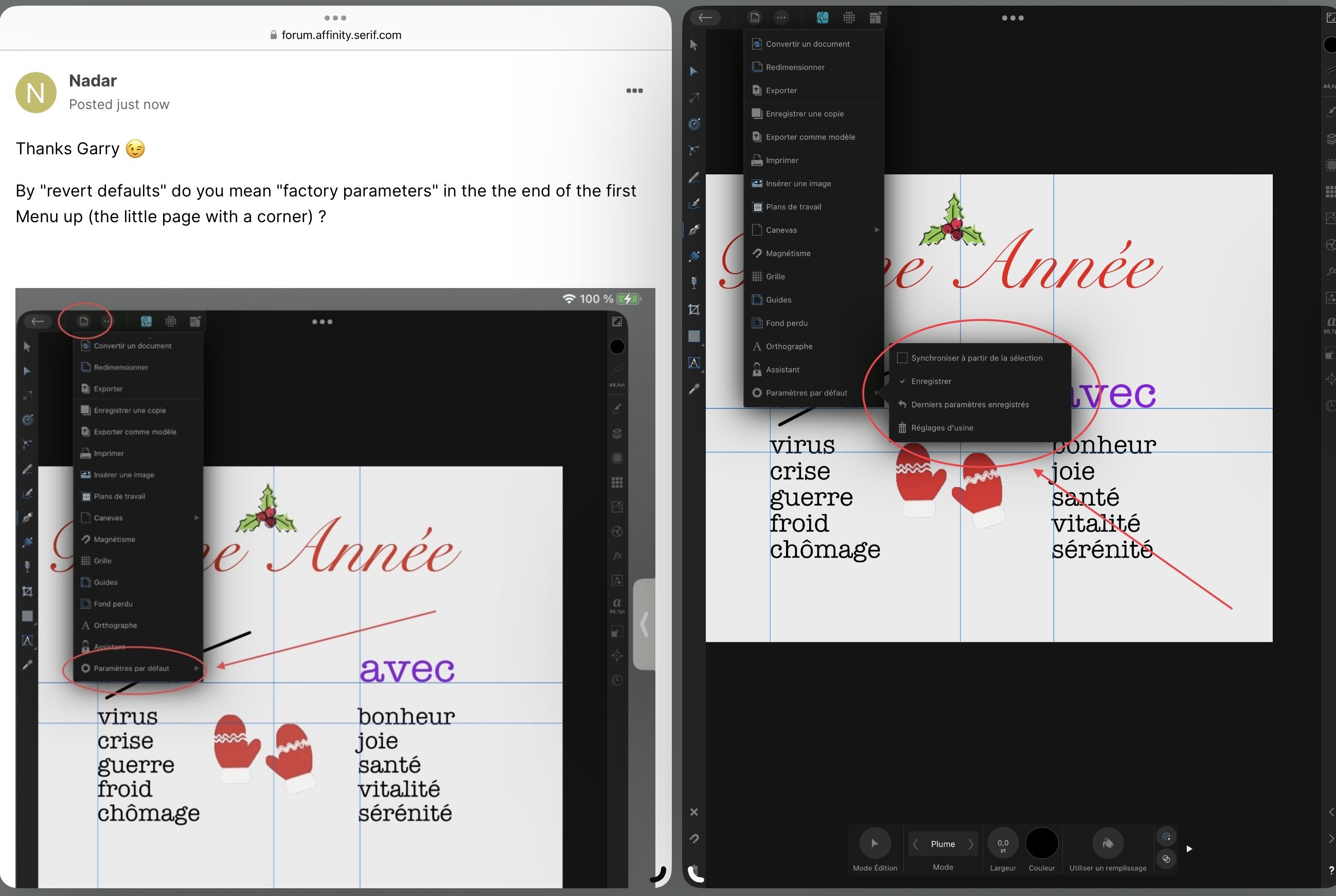Image resolution: width=1336 pixels, height=896 pixels.
Task: Choose Réglages d'usine
Action: pyautogui.click(x=980, y=427)
